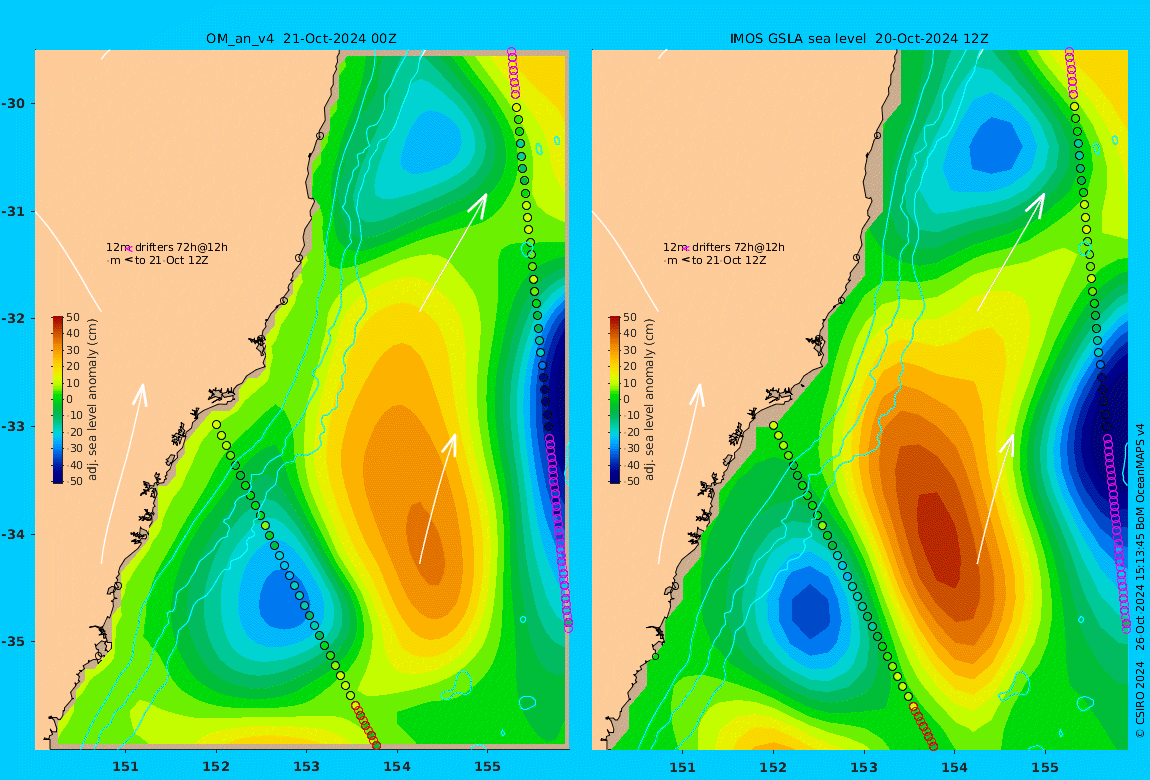Click 'to 21 Oct 12Z' text in OM_an_v4 map
The height and width of the screenshot is (780, 1150).
[x=172, y=260]
